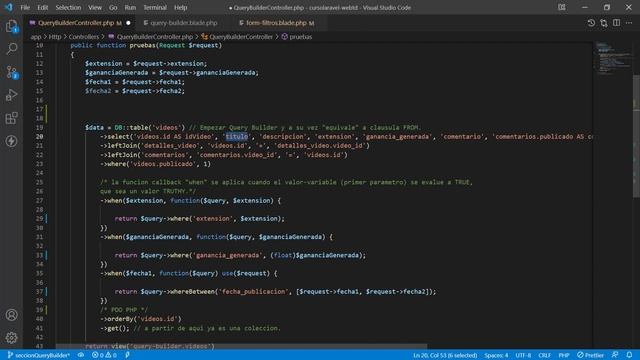Open the Edit menu
This screenshot has width=640, height=360.
tap(42, 7)
